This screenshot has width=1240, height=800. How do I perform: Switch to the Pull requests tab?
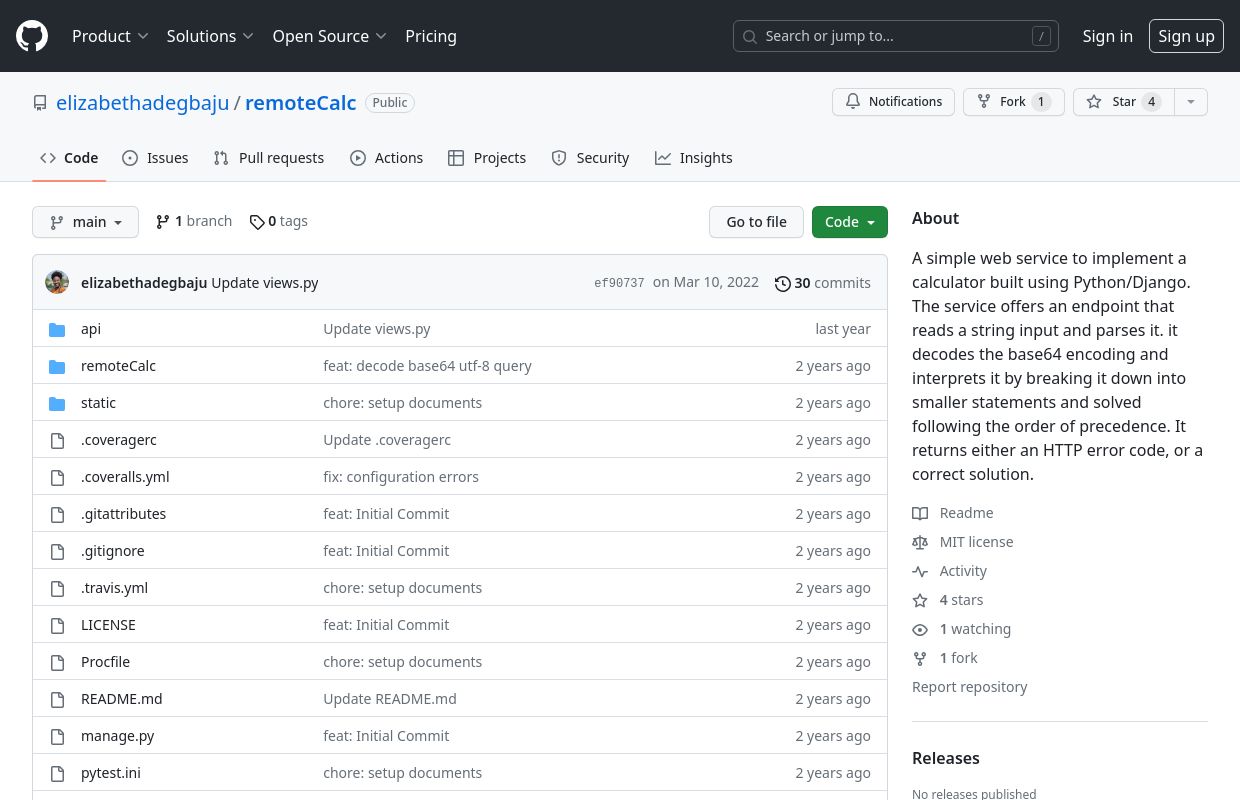click(269, 158)
